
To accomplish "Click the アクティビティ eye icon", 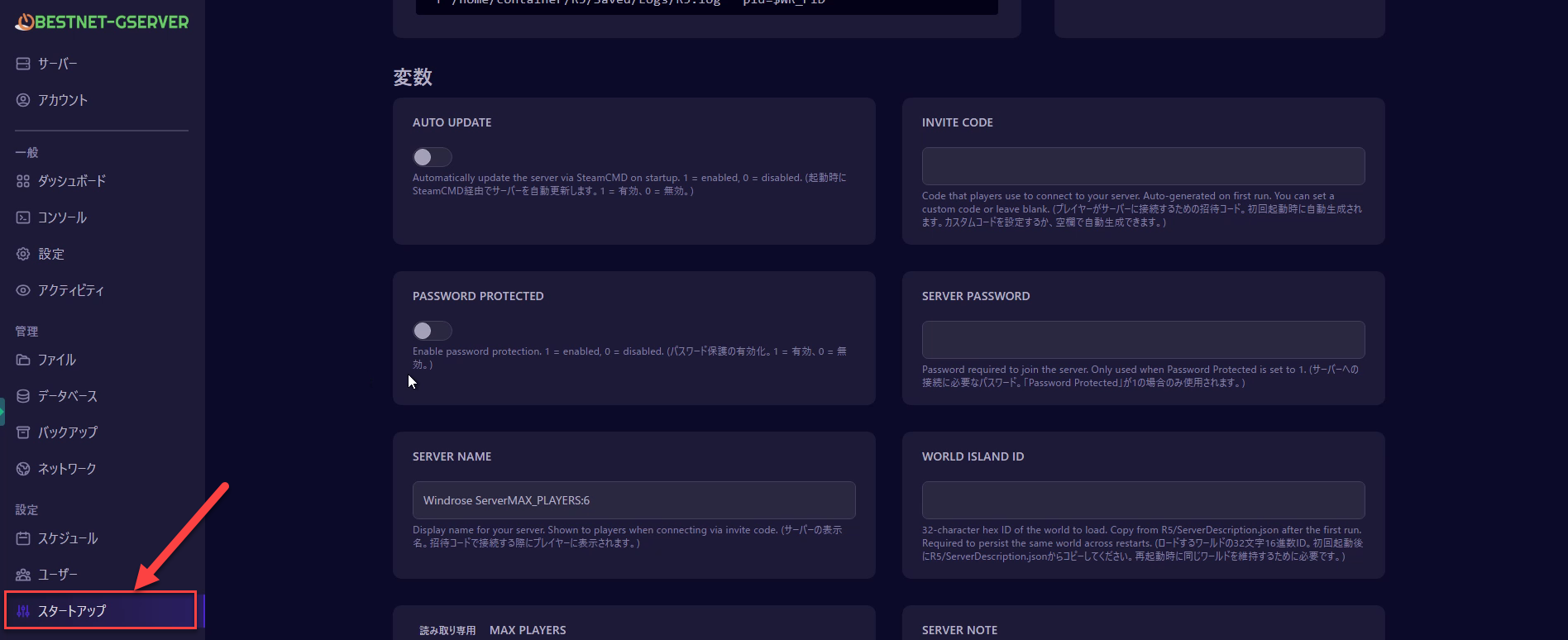I will 23,290.
